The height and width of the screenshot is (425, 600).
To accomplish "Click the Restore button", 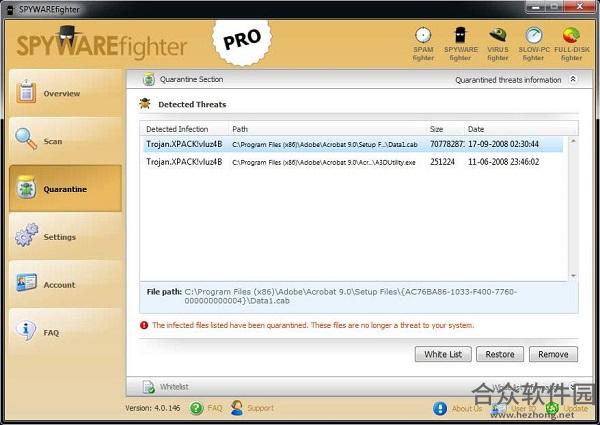I will 500,354.
